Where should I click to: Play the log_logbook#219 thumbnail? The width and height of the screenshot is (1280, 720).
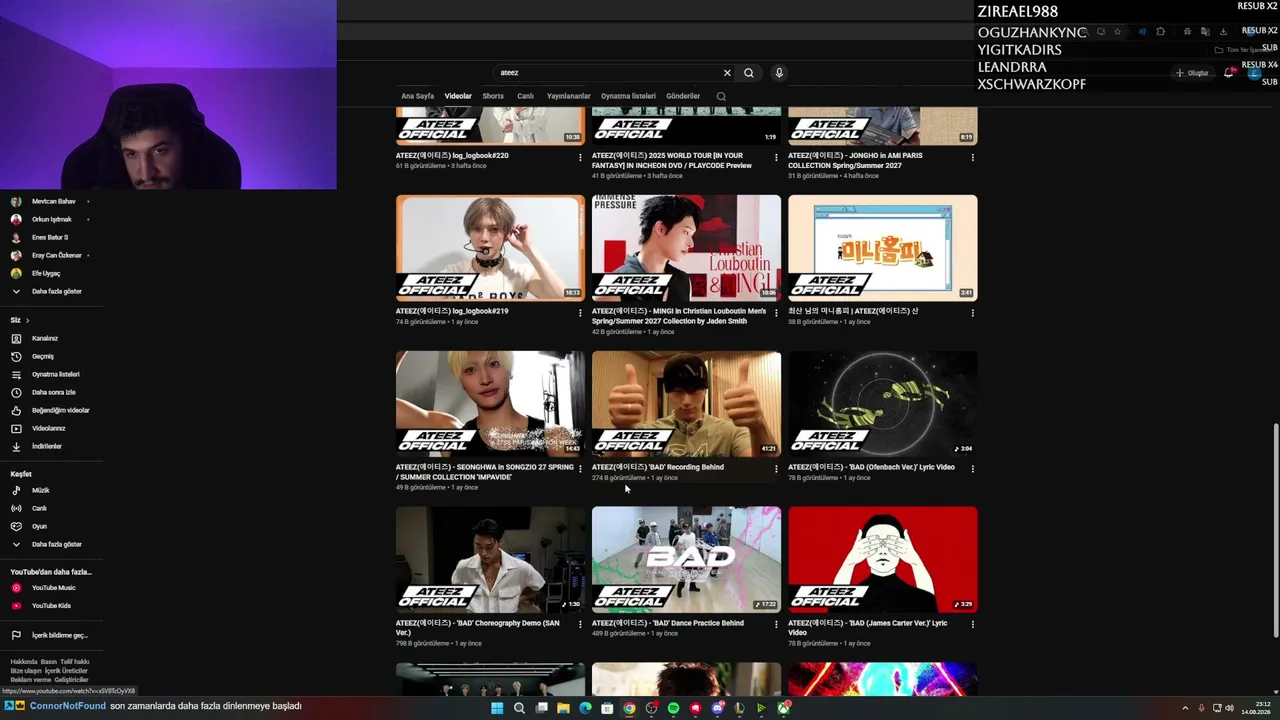coord(490,248)
